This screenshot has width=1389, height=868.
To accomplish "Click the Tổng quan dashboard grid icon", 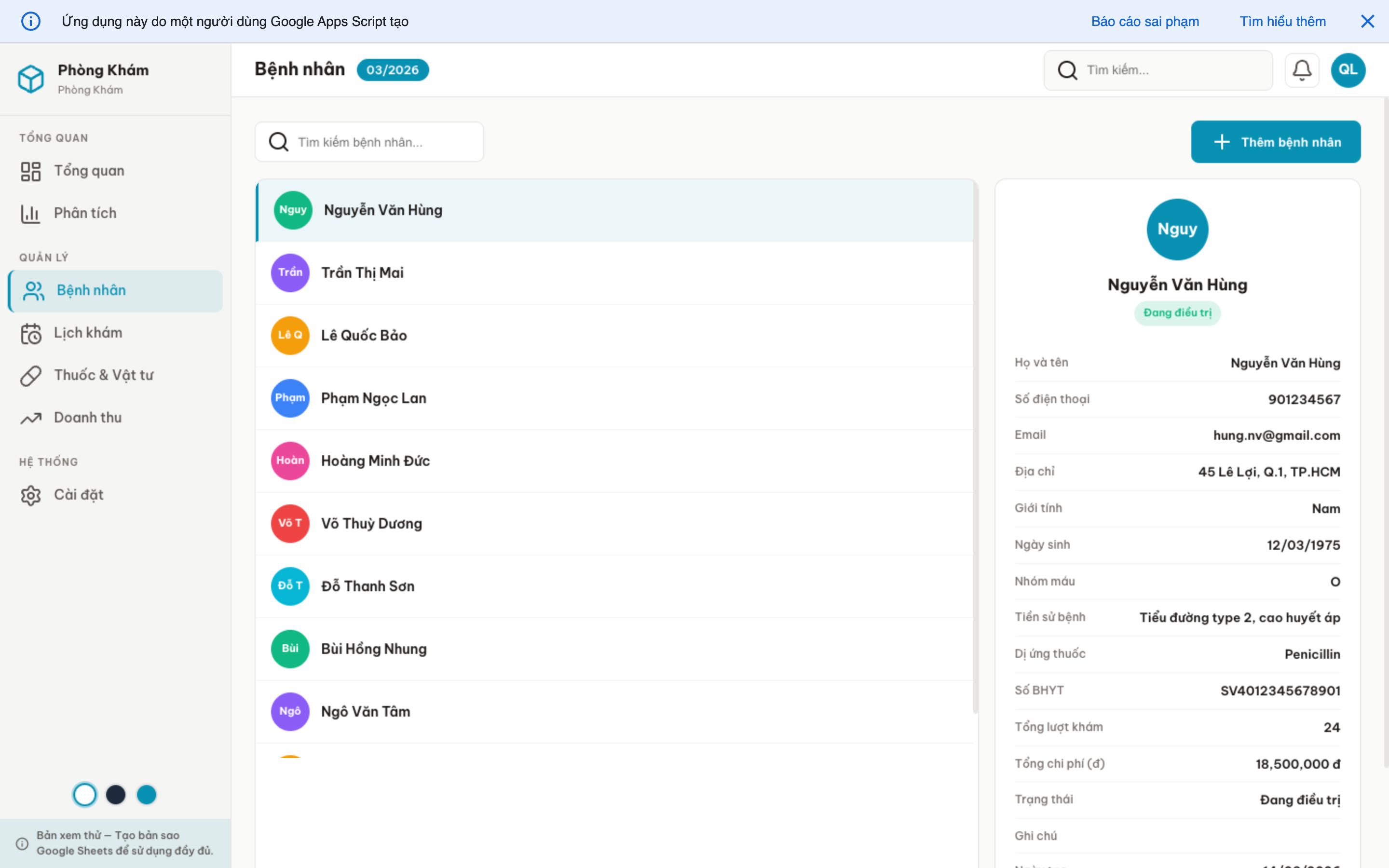I will pos(30,171).
